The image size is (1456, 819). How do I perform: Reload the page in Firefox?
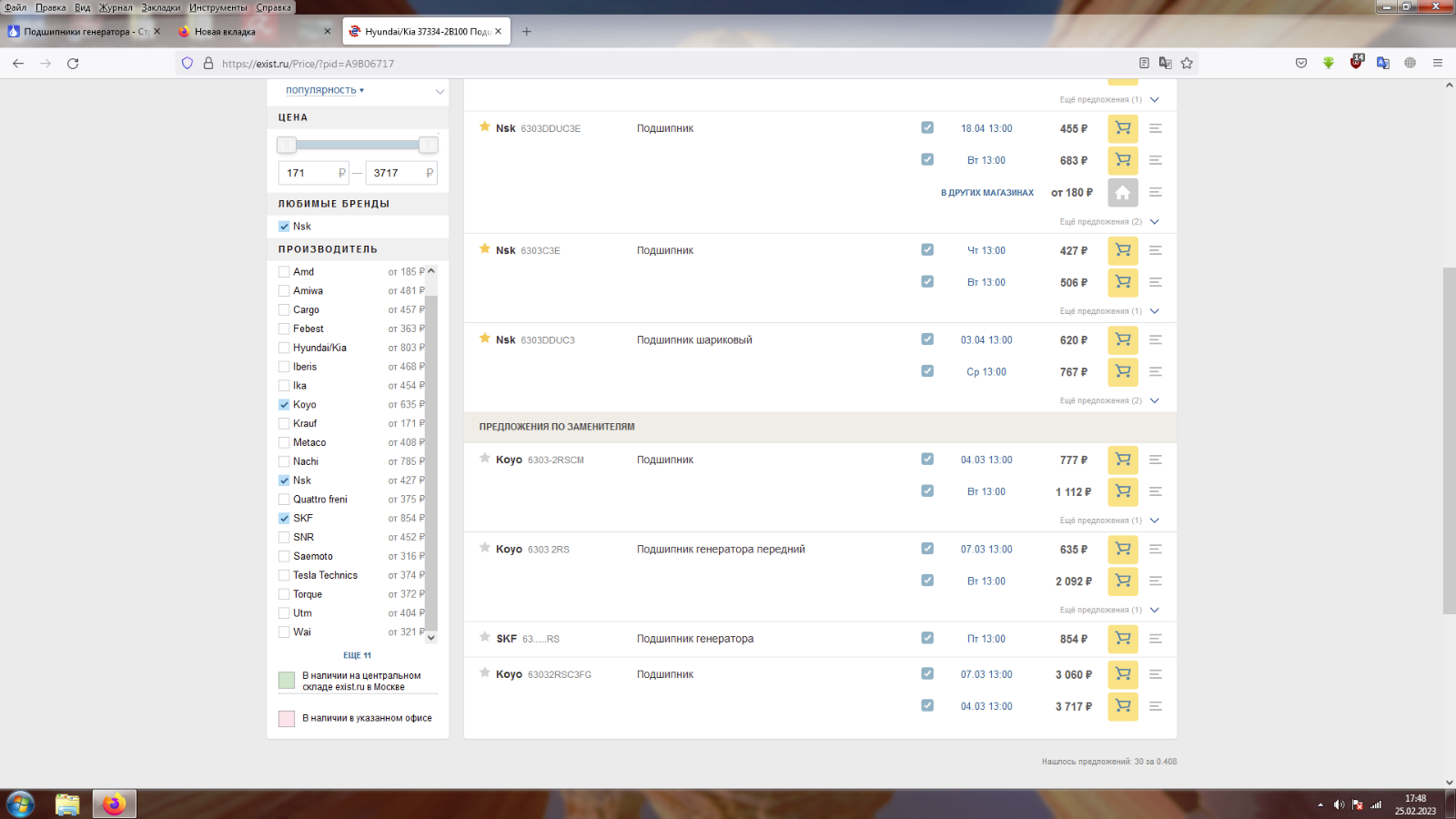tap(73, 63)
